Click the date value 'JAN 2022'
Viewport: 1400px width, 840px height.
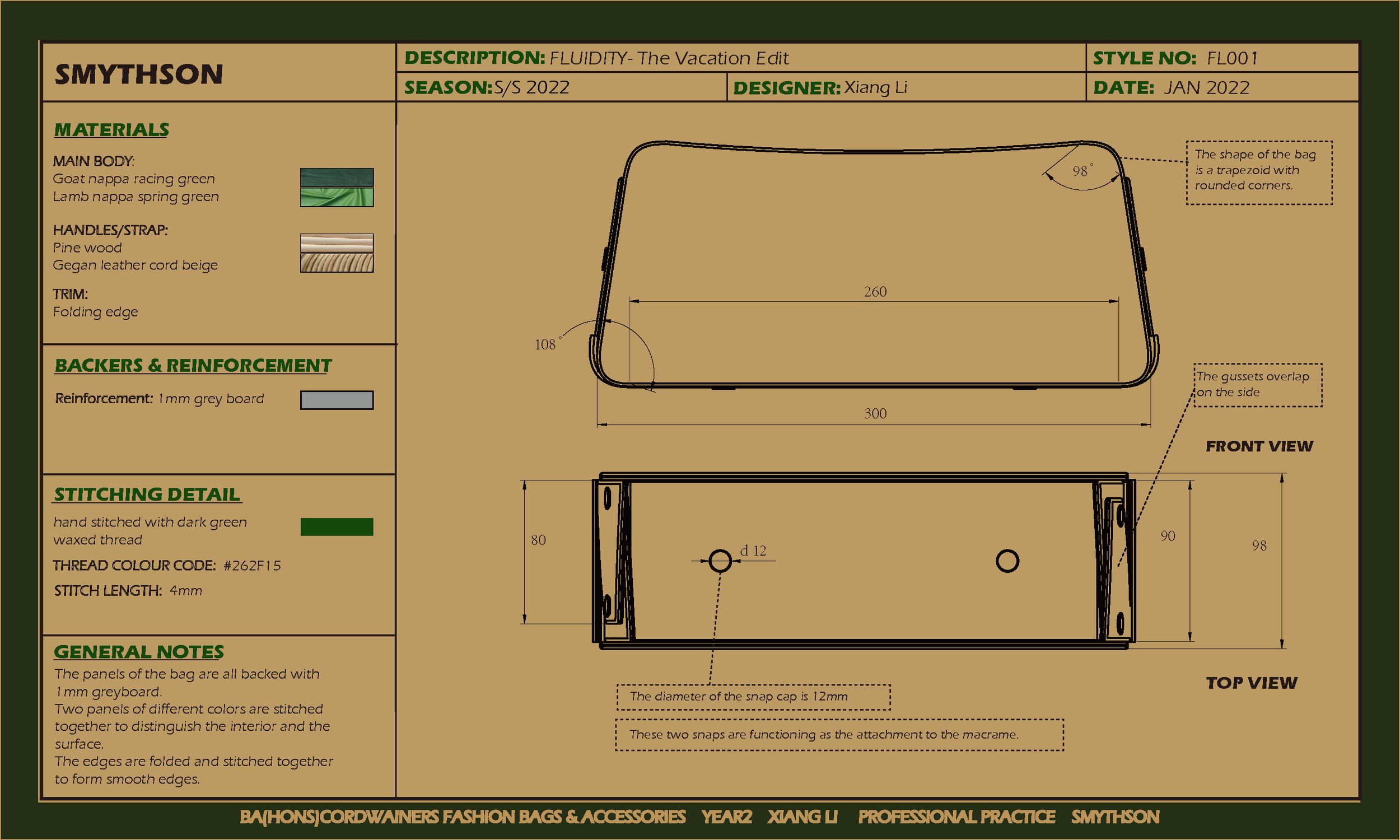point(1206,88)
